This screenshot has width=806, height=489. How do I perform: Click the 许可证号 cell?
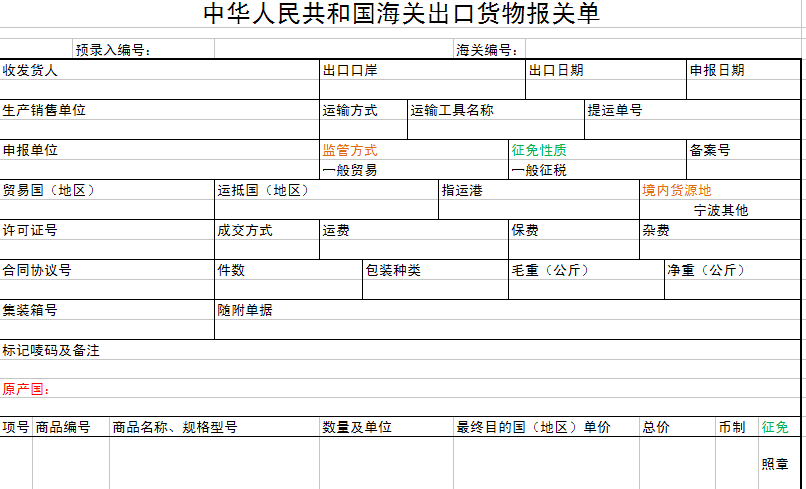pos(107,230)
